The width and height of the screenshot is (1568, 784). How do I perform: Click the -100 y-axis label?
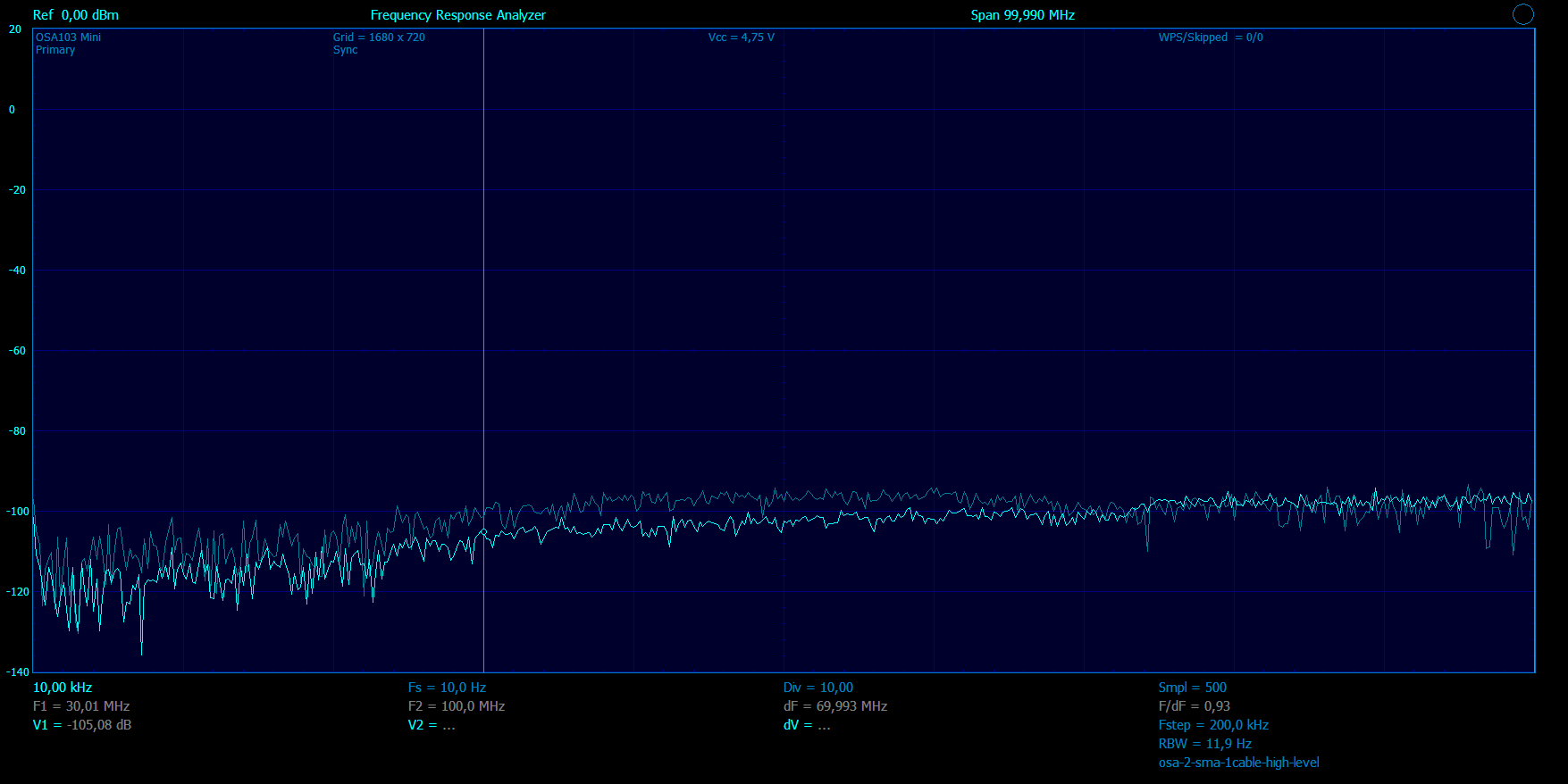point(19,512)
